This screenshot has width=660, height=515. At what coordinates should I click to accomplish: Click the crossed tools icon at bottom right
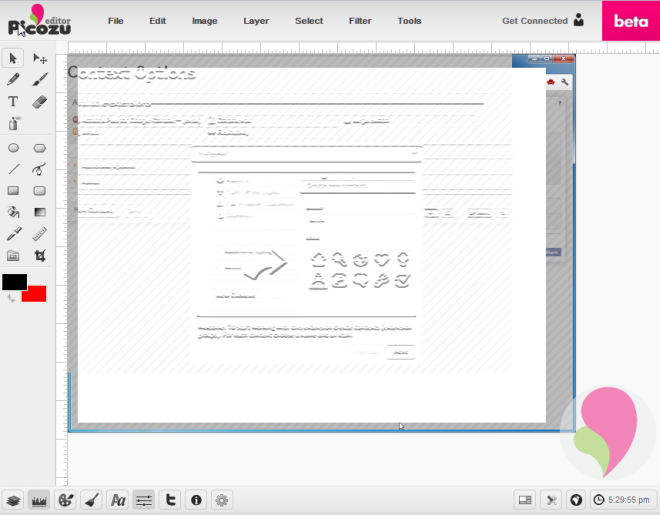(551, 500)
